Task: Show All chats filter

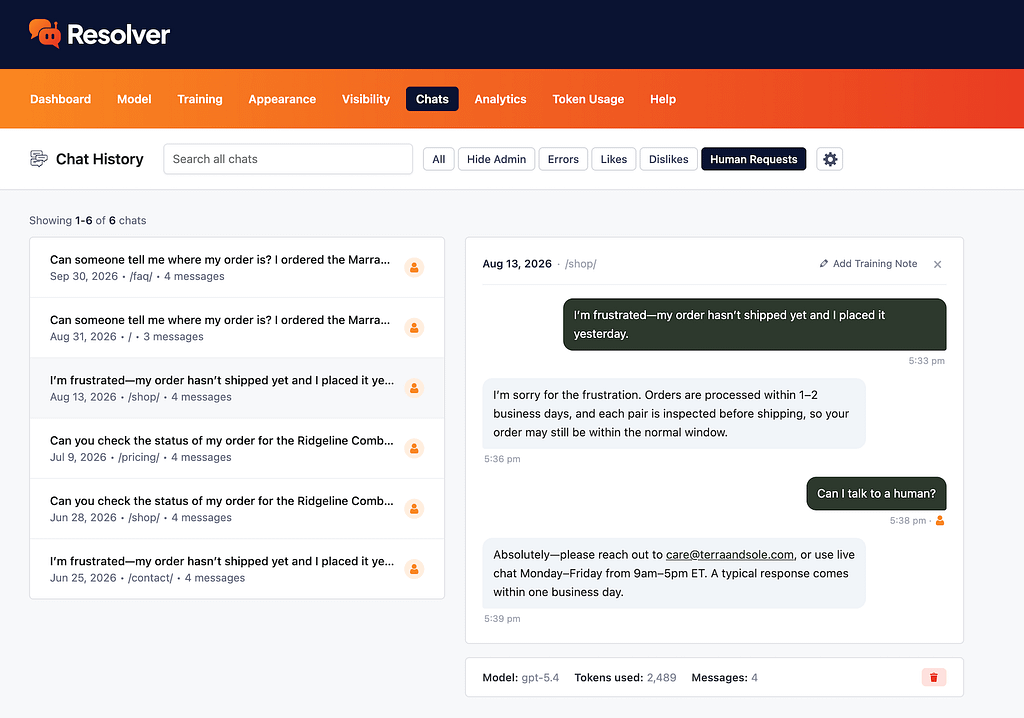Action: pos(439,159)
